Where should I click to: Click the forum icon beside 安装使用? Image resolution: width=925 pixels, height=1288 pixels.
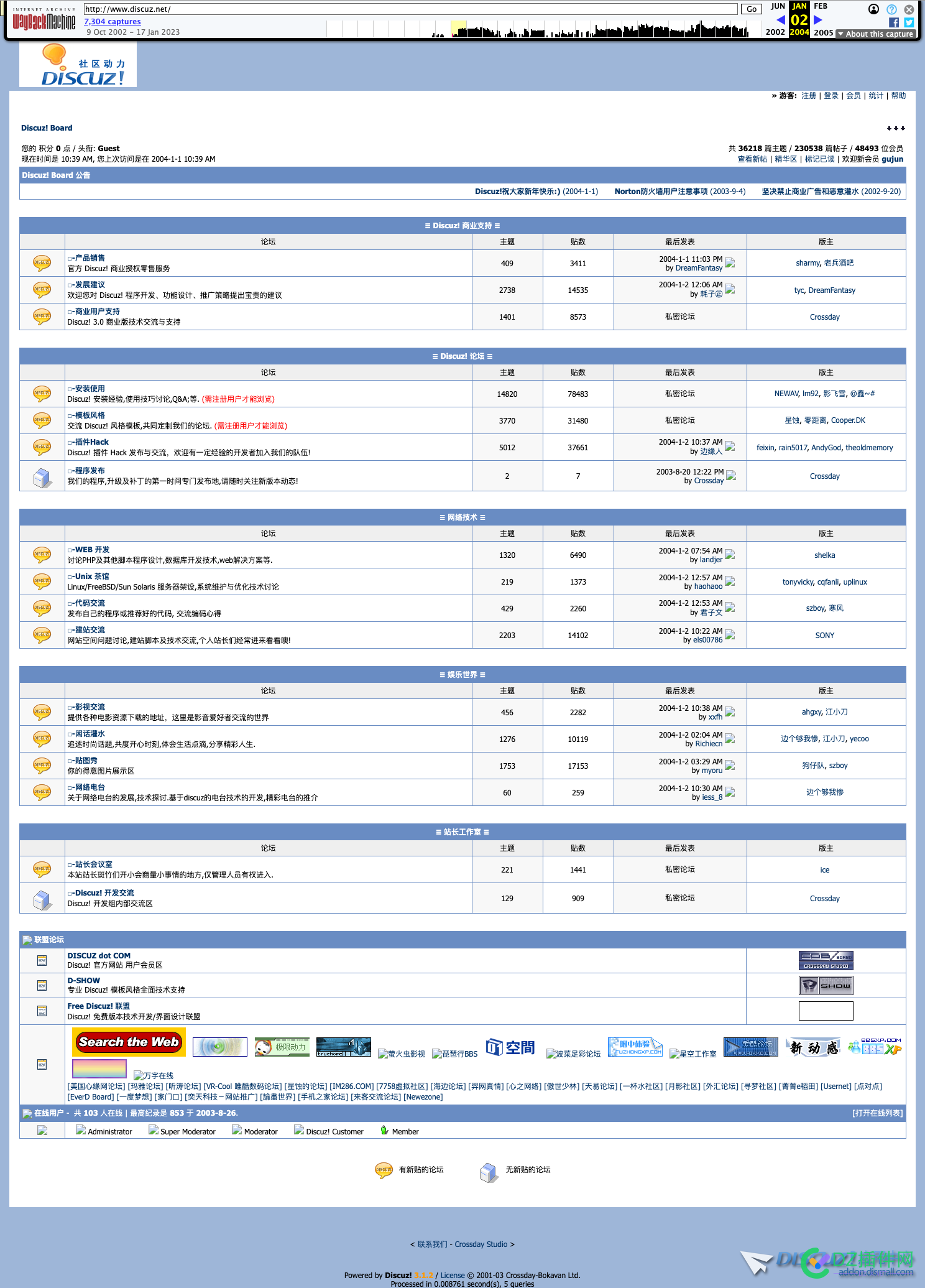tap(42, 394)
